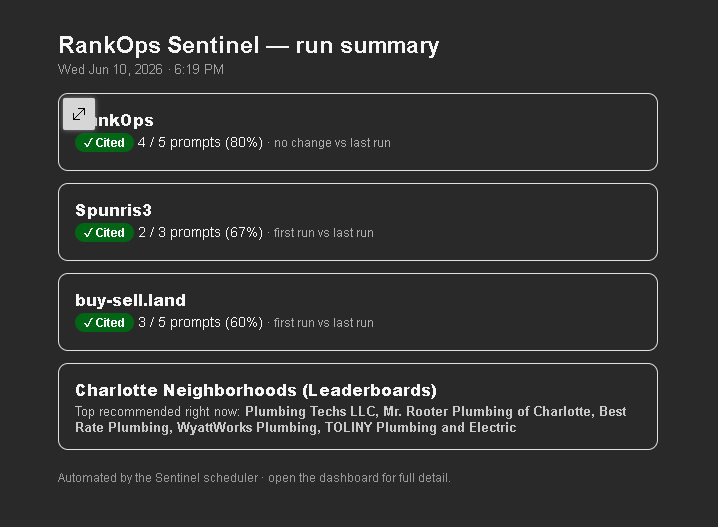This screenshot has height=527, width=718.
Task: Click the 2 / 3 prompts (67%) text
Action: coord(201,233)
